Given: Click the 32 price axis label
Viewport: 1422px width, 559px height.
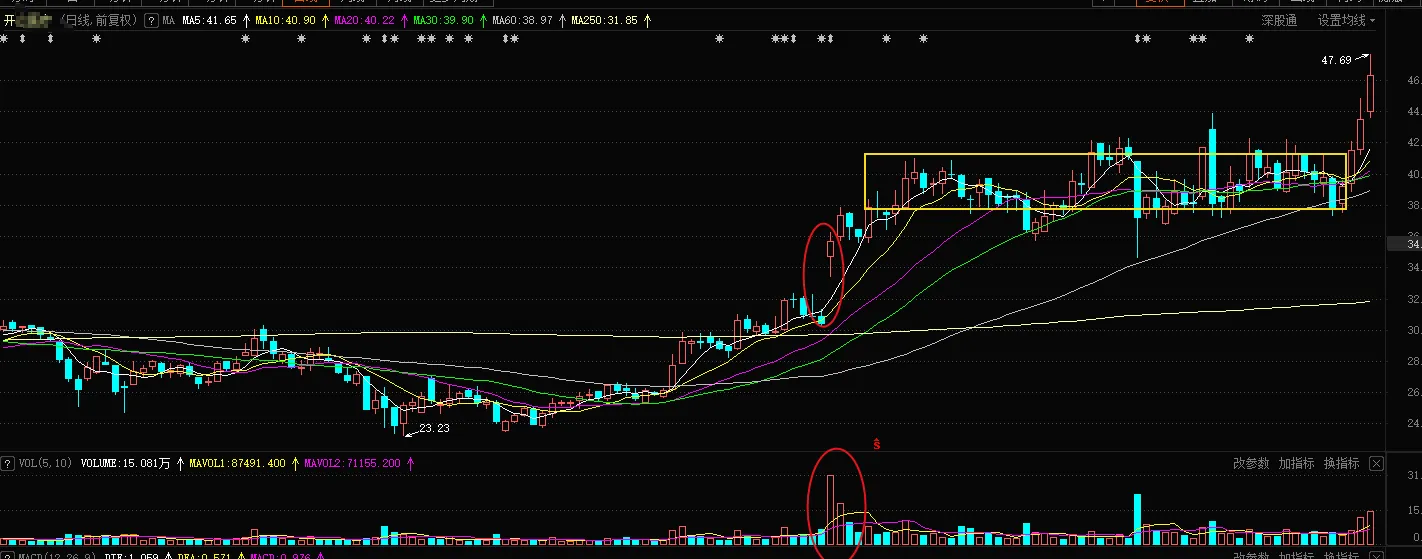Looking at the screenshot, I should (x=1413, y=299).
